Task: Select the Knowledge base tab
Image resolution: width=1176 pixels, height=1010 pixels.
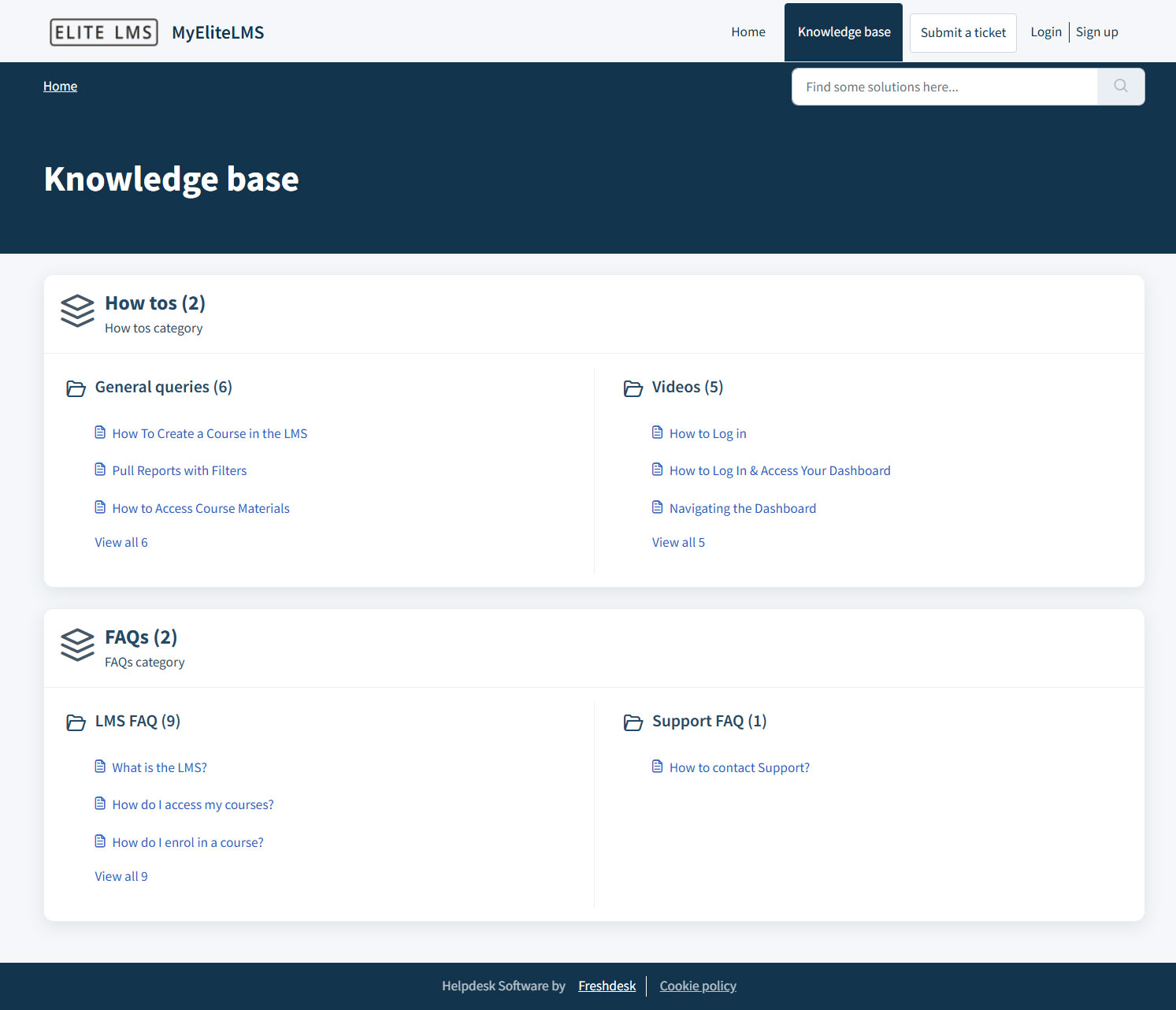Action: [844, 32]
